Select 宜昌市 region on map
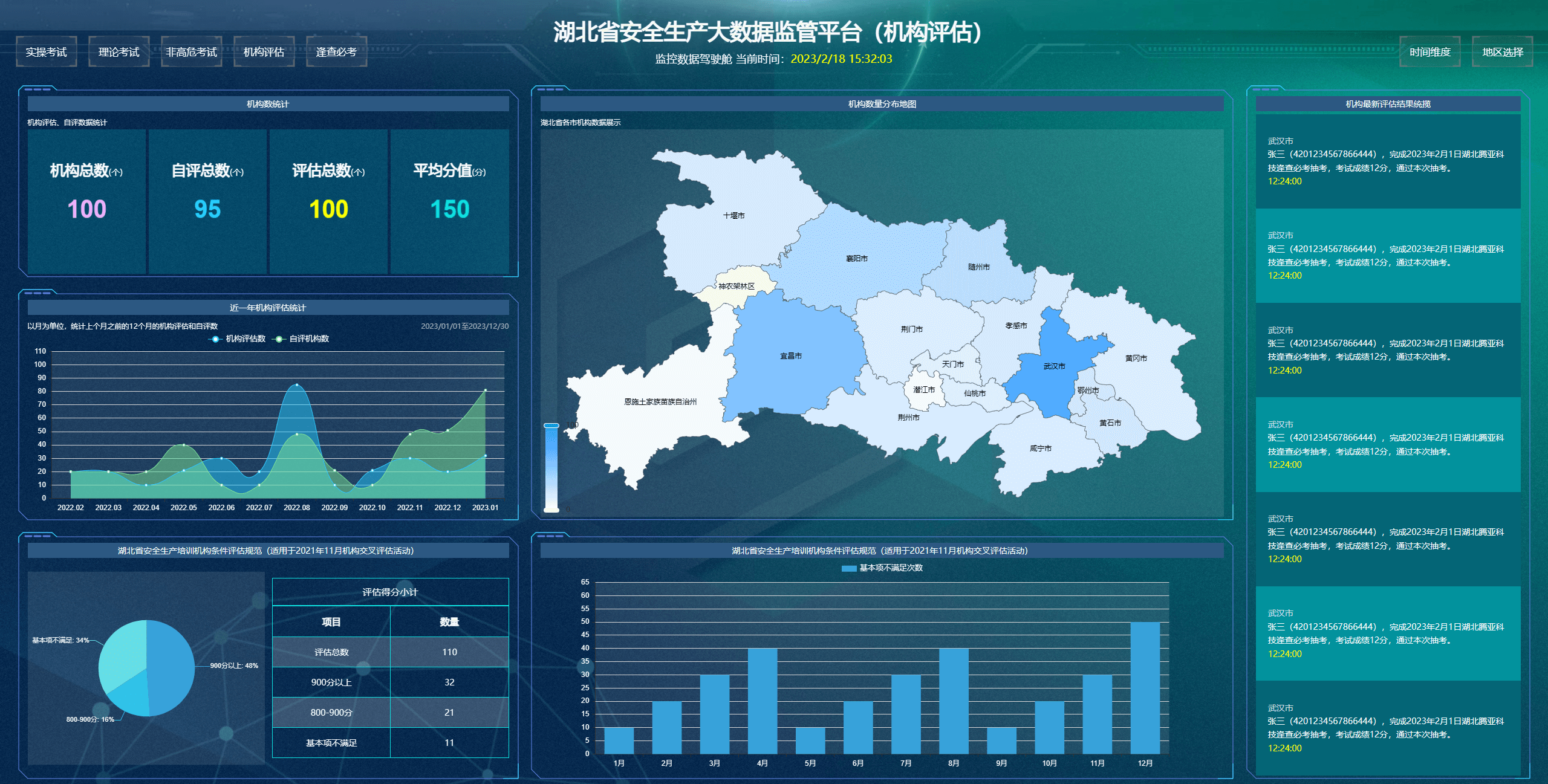Image resolution: width=1548 pixels, height=784 pixels. 791,356
